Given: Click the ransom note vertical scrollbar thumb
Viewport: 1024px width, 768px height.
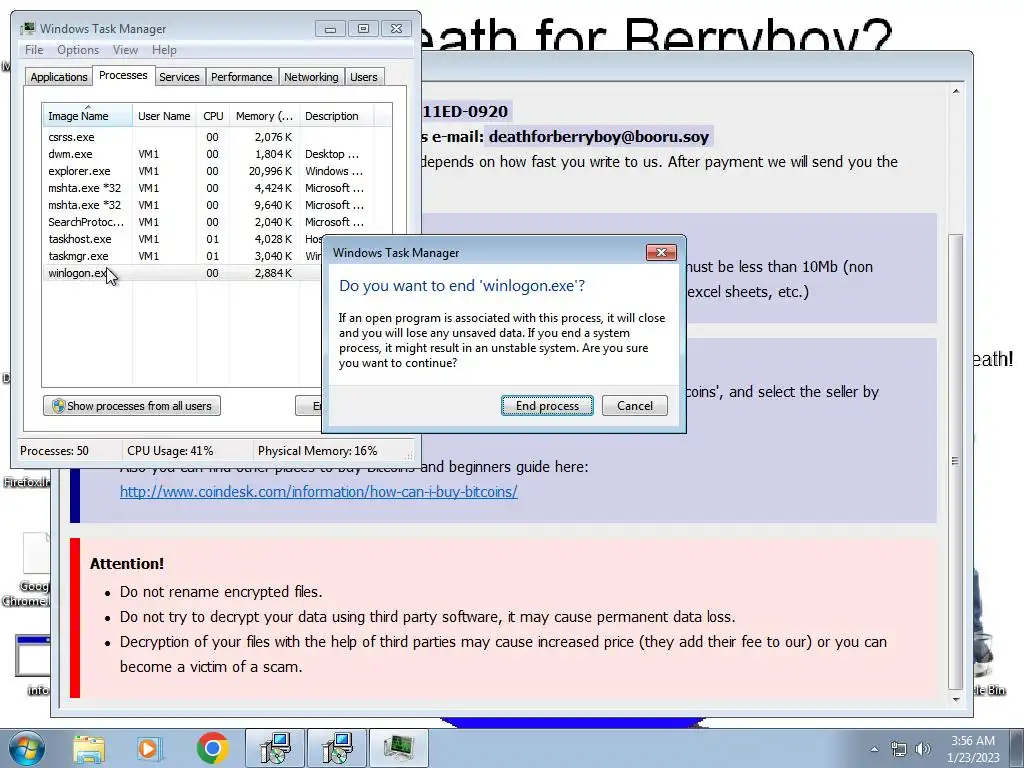Looking at the screenshot, I should tap(955, 461).
